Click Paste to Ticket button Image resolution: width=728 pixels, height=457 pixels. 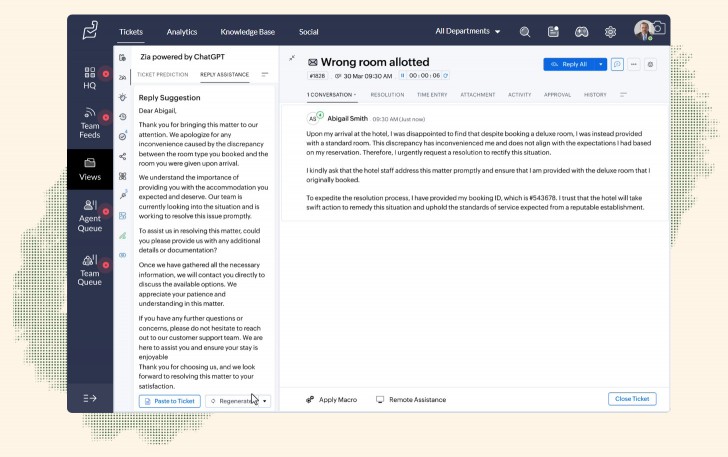169,401
